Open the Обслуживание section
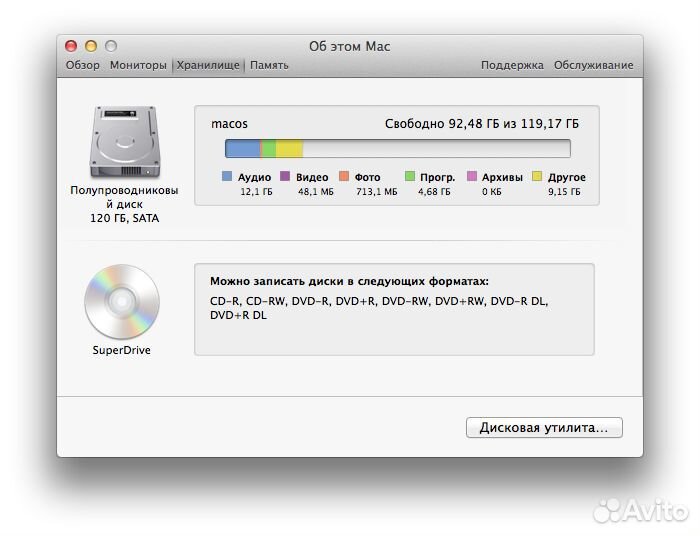The image size is (700, 536). [594, 65]
